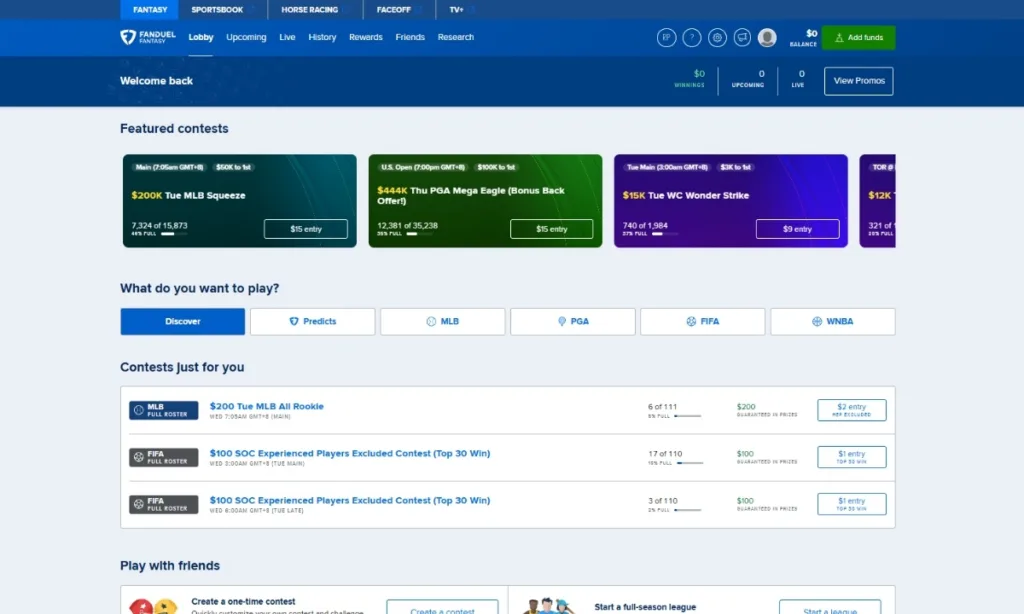
Task: Select the Predicts filter
Action: [x=313, y=322]
